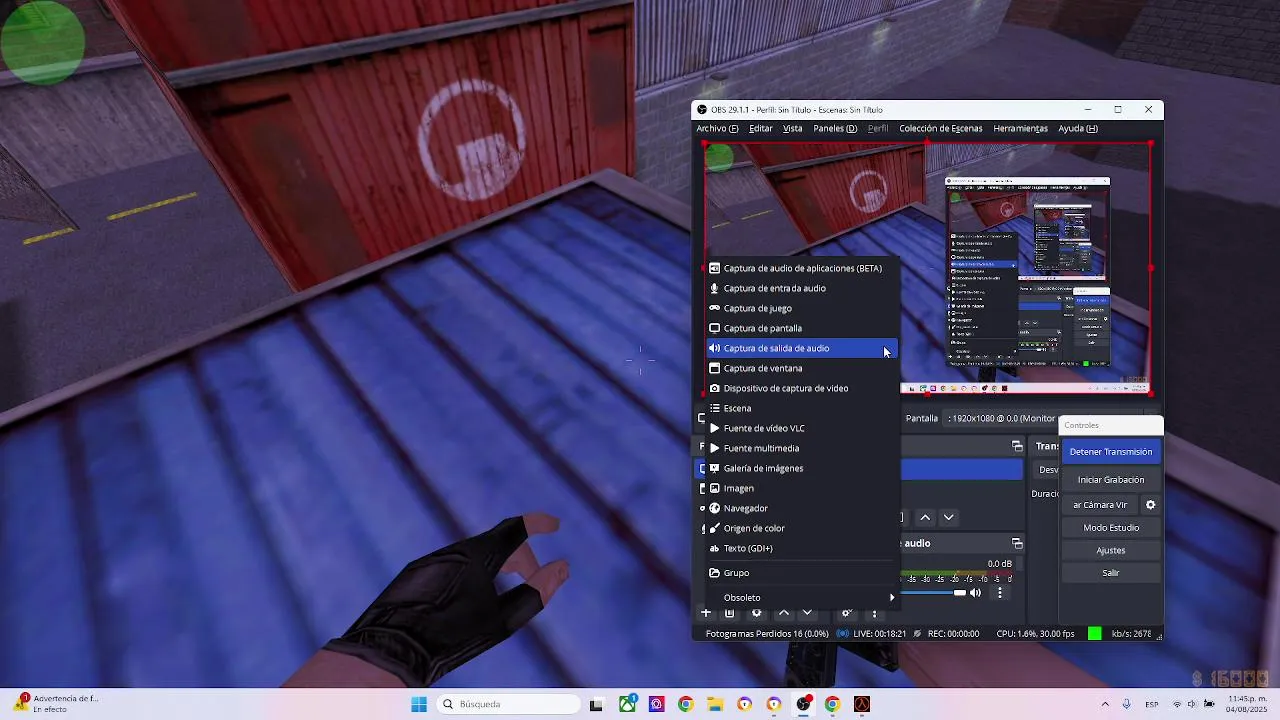Select Captura de pantalla source
Screen dimensions: 1280x720
(x=801, y=328)
